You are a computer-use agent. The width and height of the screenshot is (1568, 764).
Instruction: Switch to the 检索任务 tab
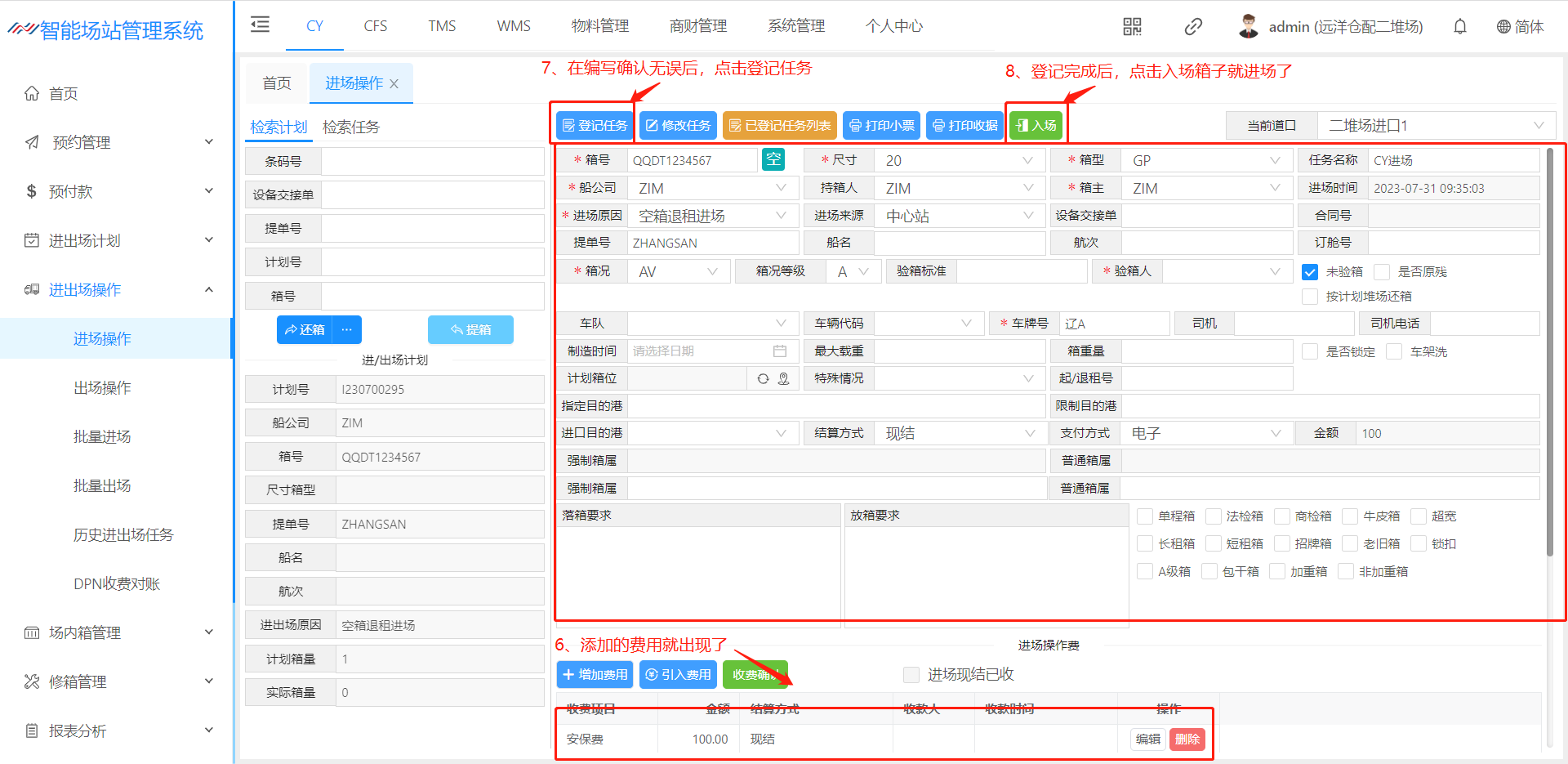(x=351, y=127)
